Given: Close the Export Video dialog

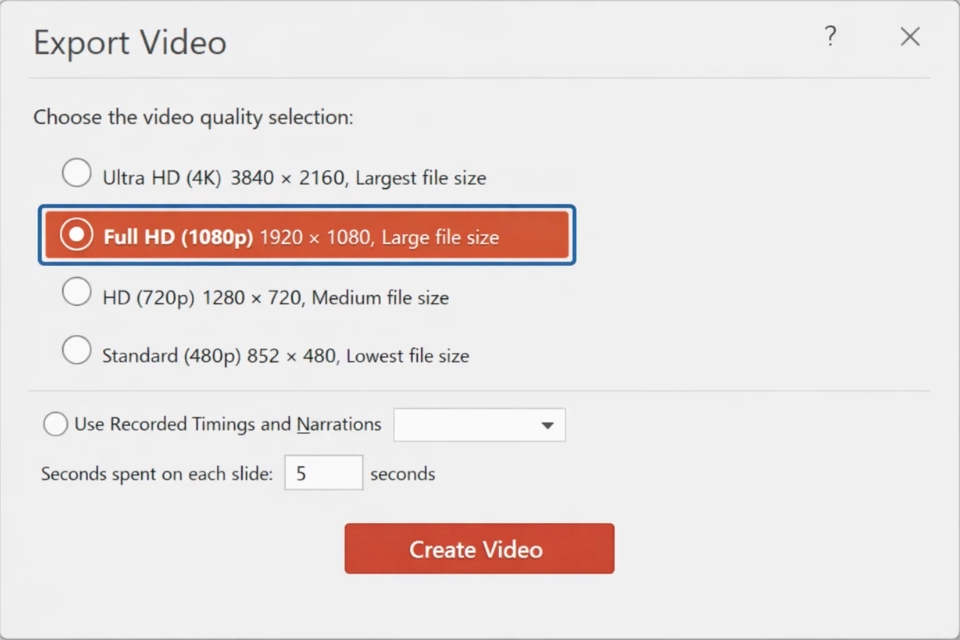Looking at the screenshot, I should coord(910,37).
